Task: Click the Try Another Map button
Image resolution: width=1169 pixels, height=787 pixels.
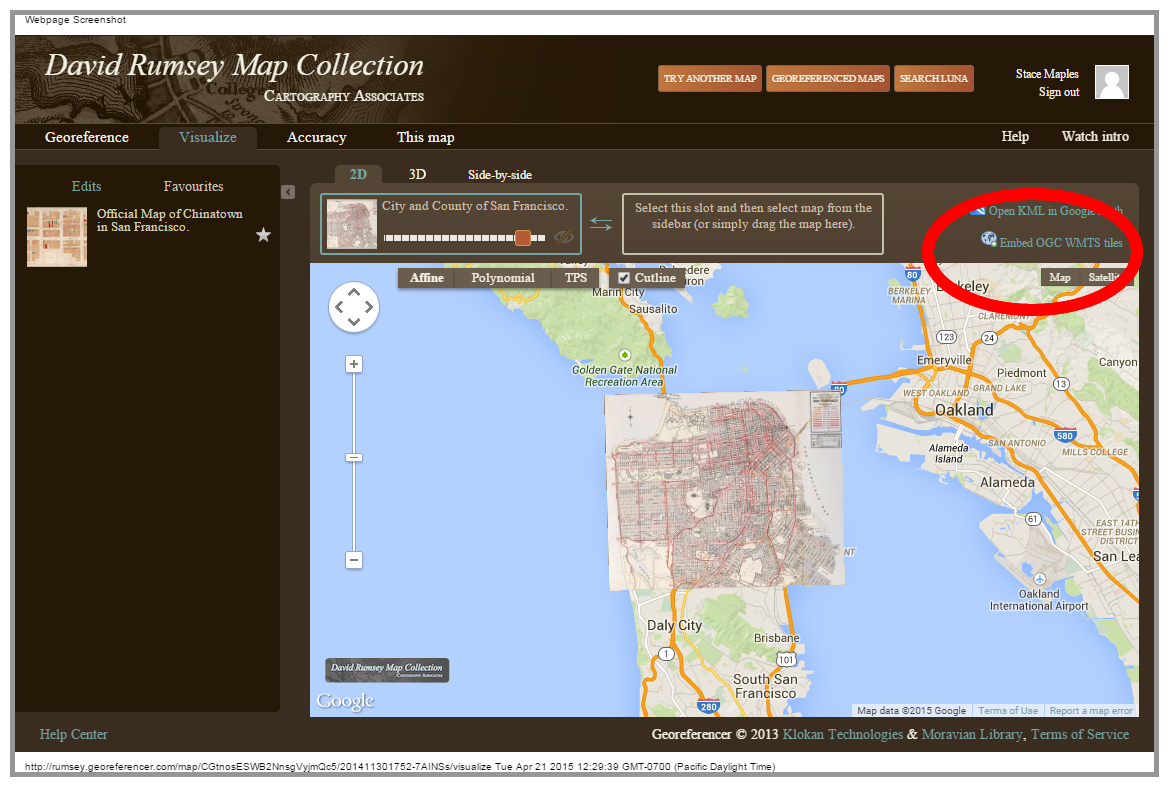Action: (710, 78)
